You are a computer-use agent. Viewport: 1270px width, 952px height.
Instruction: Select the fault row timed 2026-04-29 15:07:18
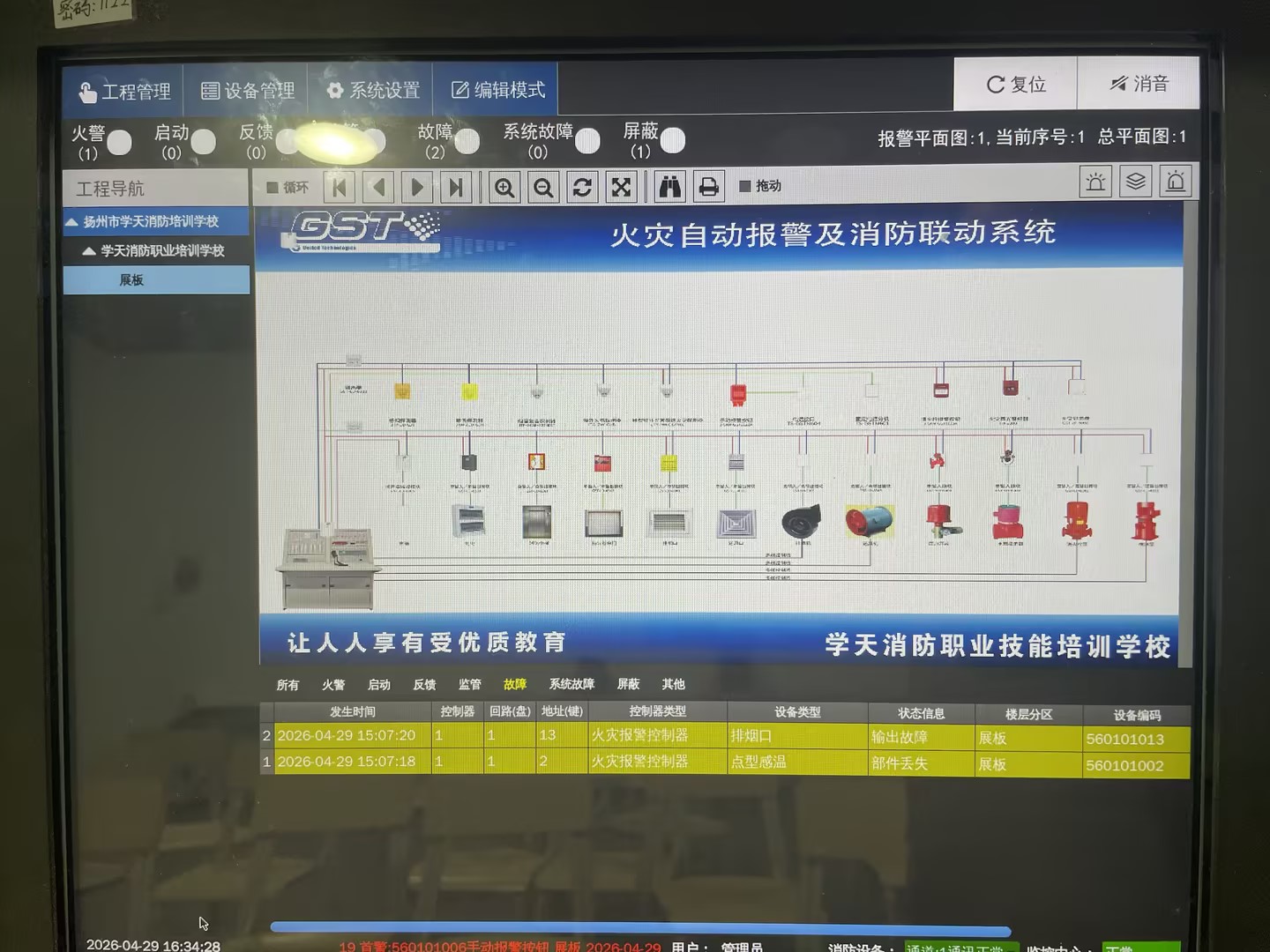pos(725,763)
